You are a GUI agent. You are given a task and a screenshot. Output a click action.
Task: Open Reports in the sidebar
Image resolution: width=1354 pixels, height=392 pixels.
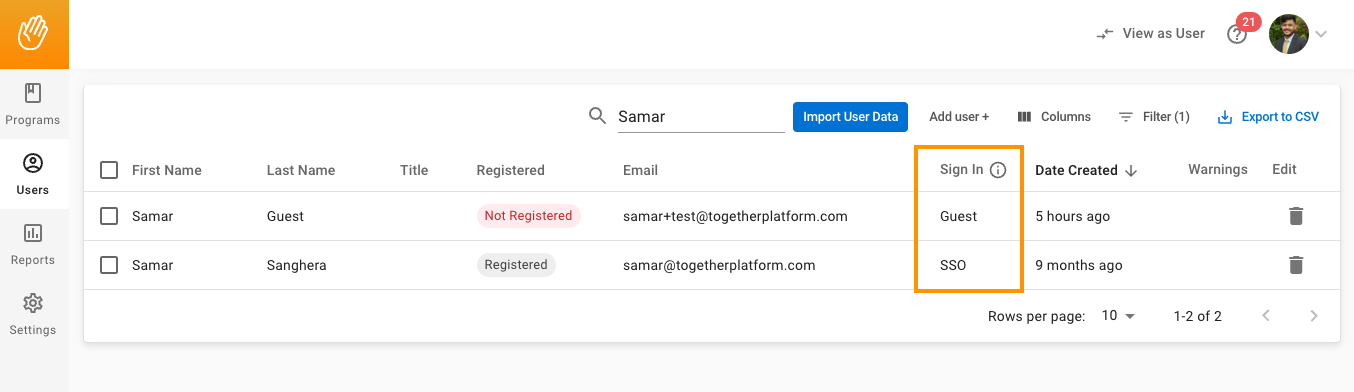tap(33, 244)
